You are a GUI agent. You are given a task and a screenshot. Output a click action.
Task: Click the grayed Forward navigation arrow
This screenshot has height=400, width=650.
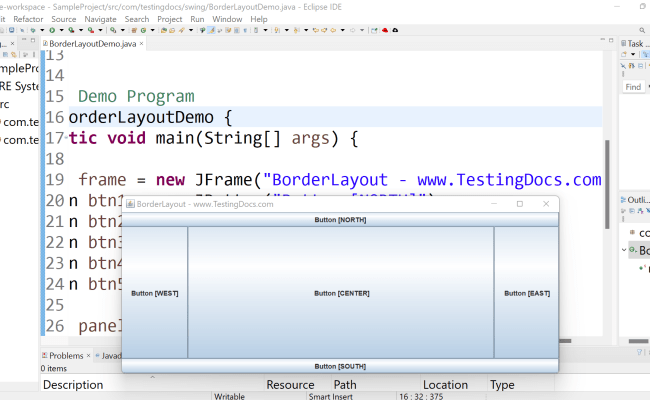pos(353,30)
